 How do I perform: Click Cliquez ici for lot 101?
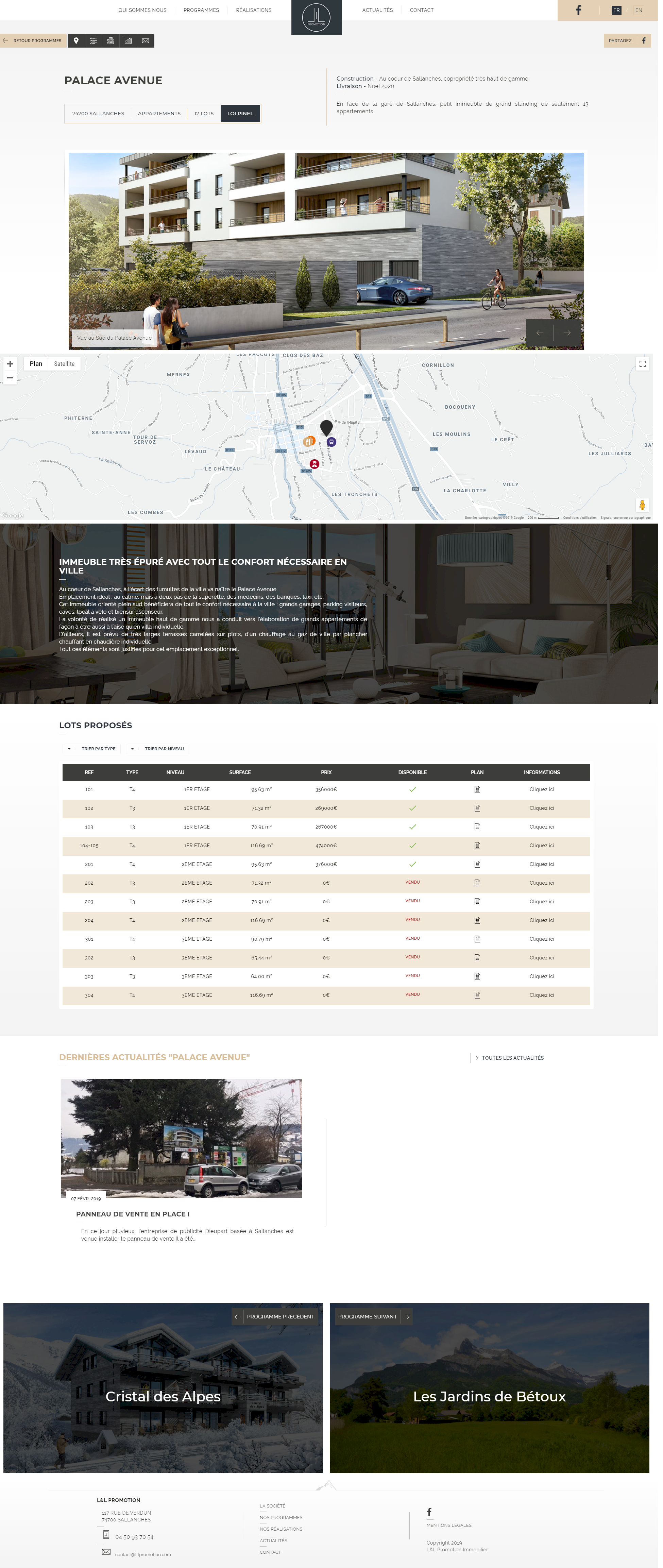[542, 789]
